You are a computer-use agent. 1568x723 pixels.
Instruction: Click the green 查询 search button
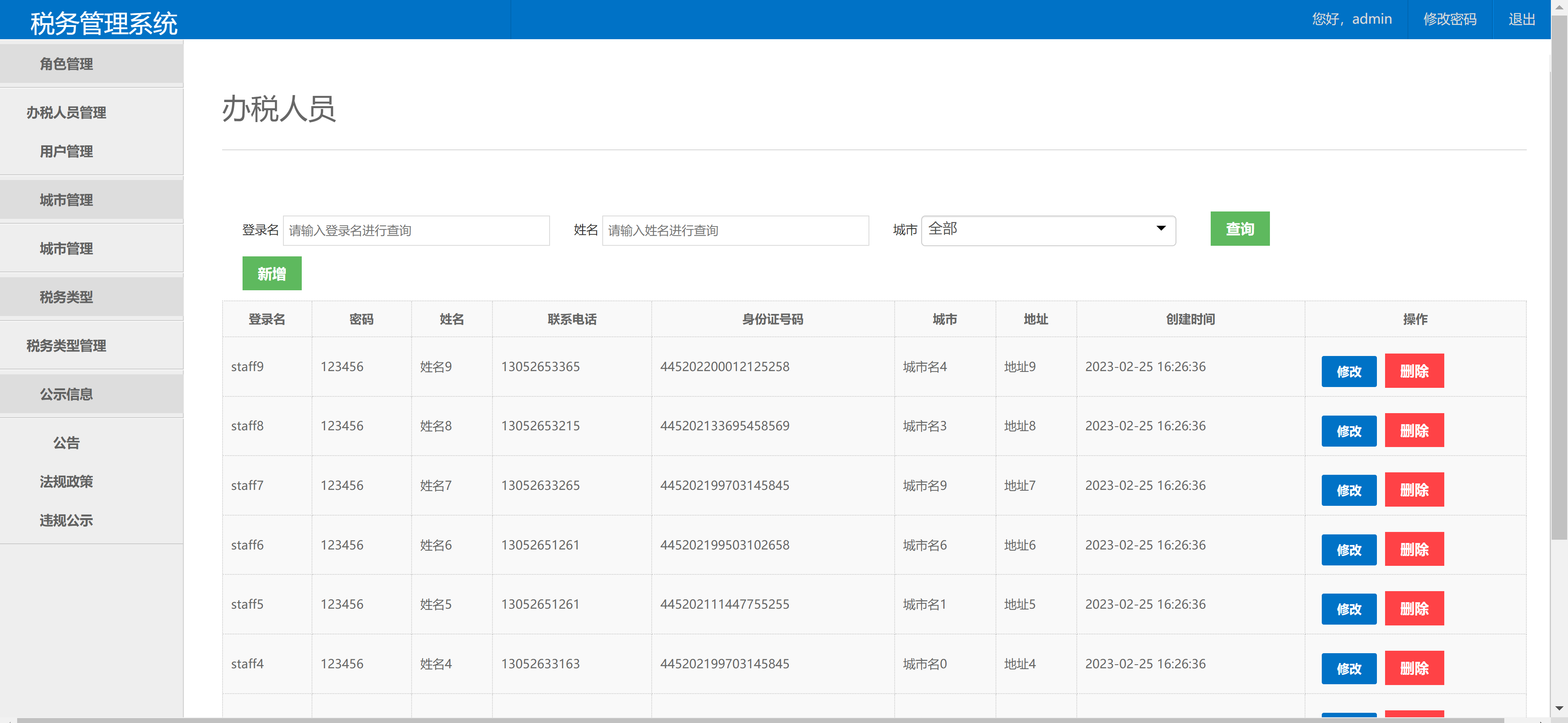[1240, 229]
